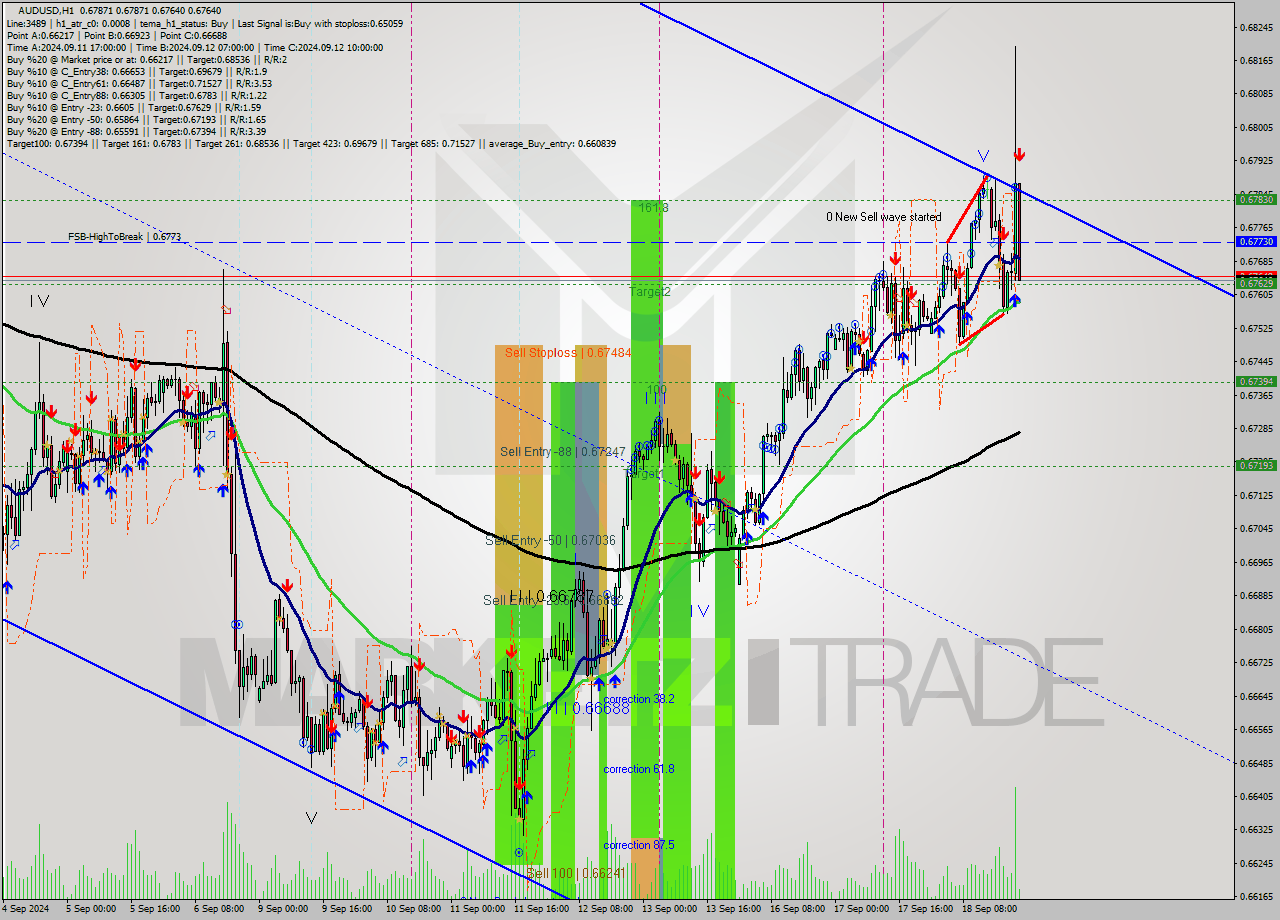Click the '6 Sep 08:00' time label
The height and width of the screenshot is (920, 1280).
point(219,909)
